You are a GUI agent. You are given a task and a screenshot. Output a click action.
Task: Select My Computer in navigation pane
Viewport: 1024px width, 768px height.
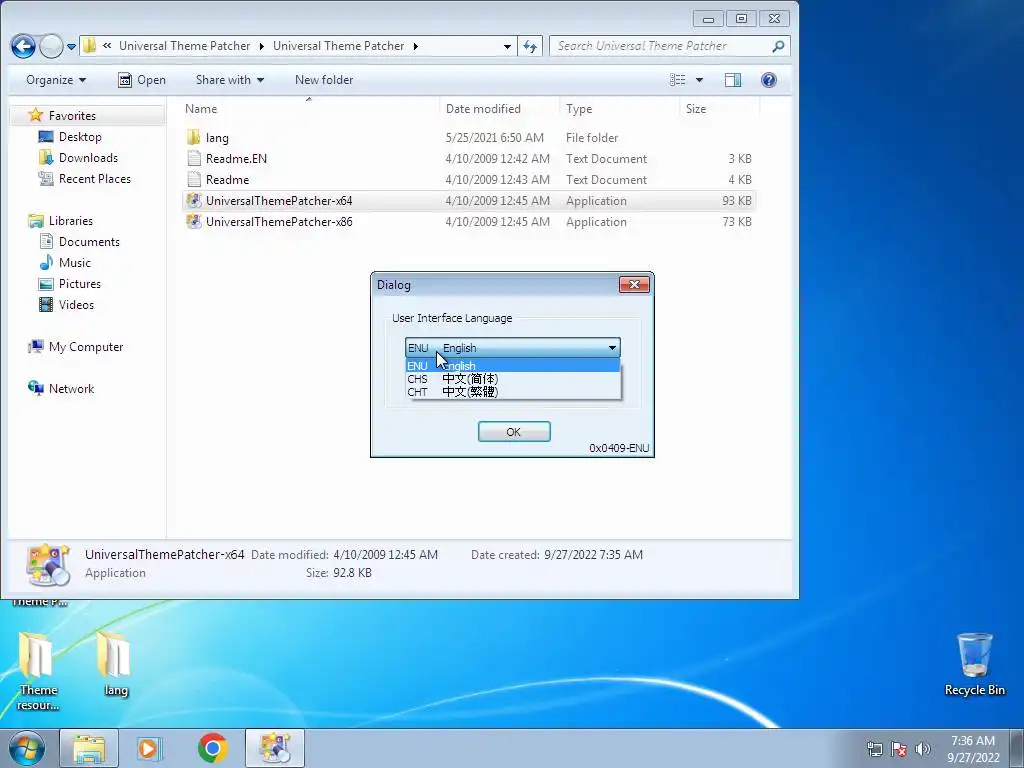coord(86,347)
